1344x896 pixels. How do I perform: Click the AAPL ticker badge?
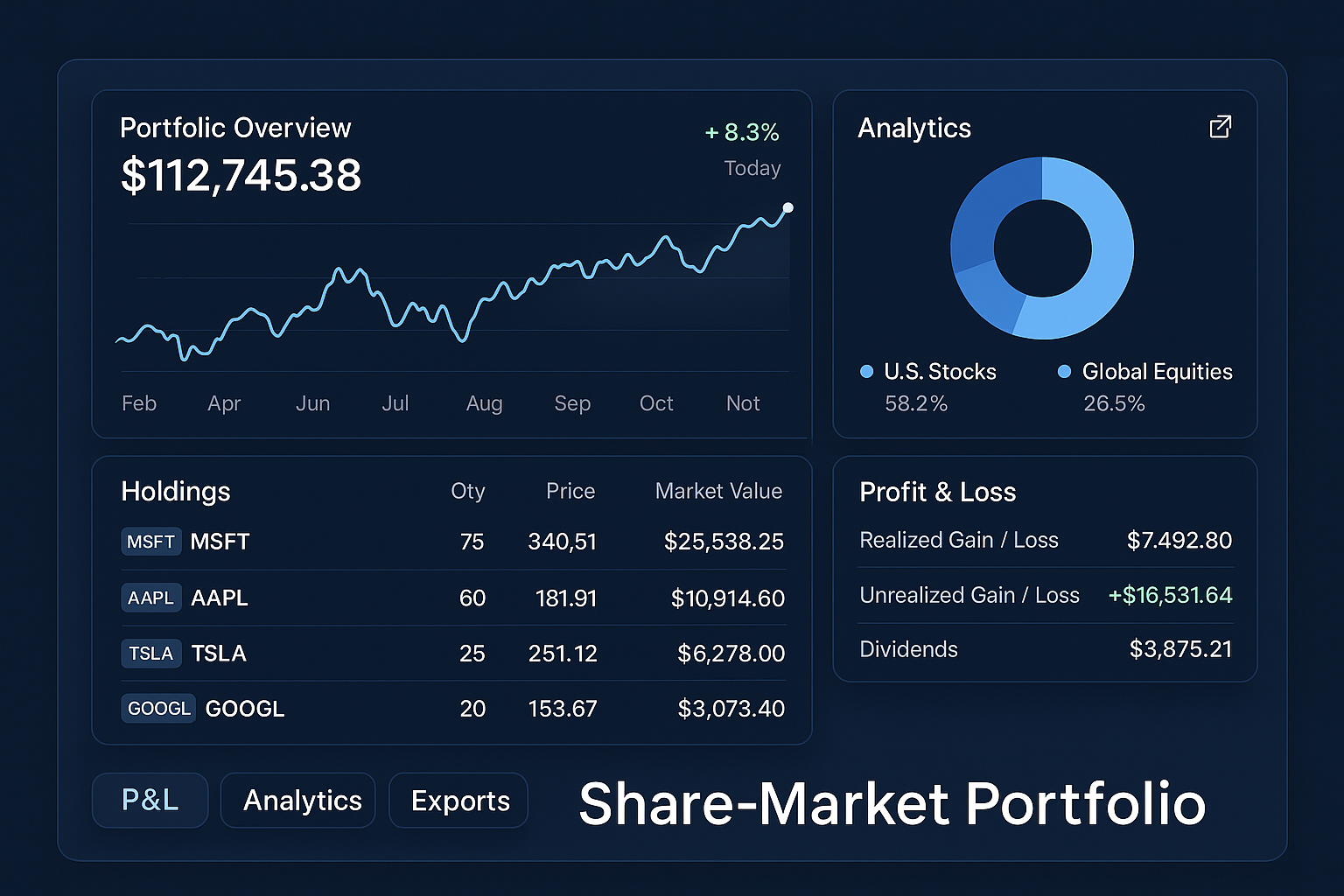tap(150, 598)
